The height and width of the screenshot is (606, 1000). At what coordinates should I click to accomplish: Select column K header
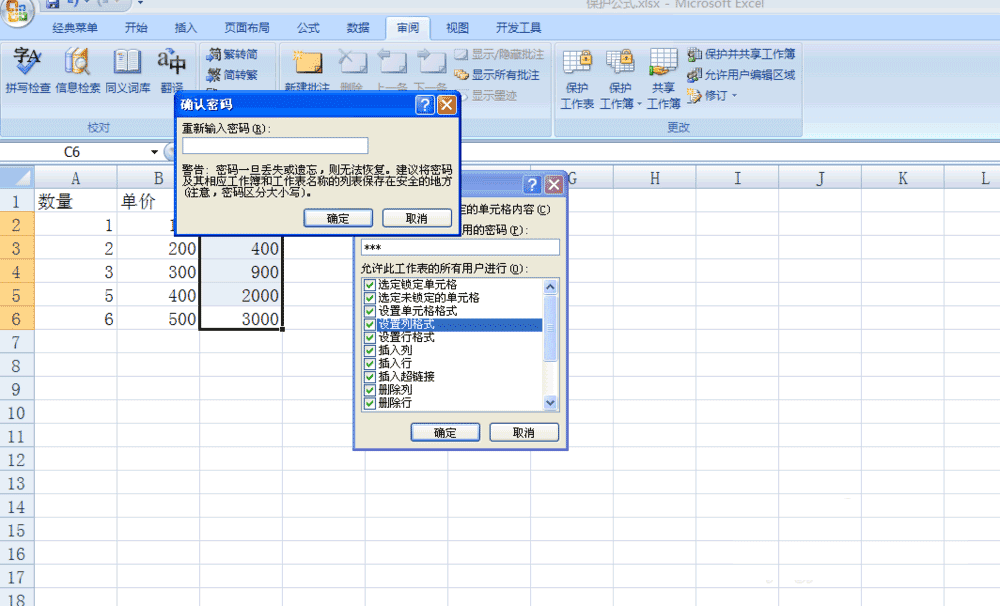tap(902, 178)
